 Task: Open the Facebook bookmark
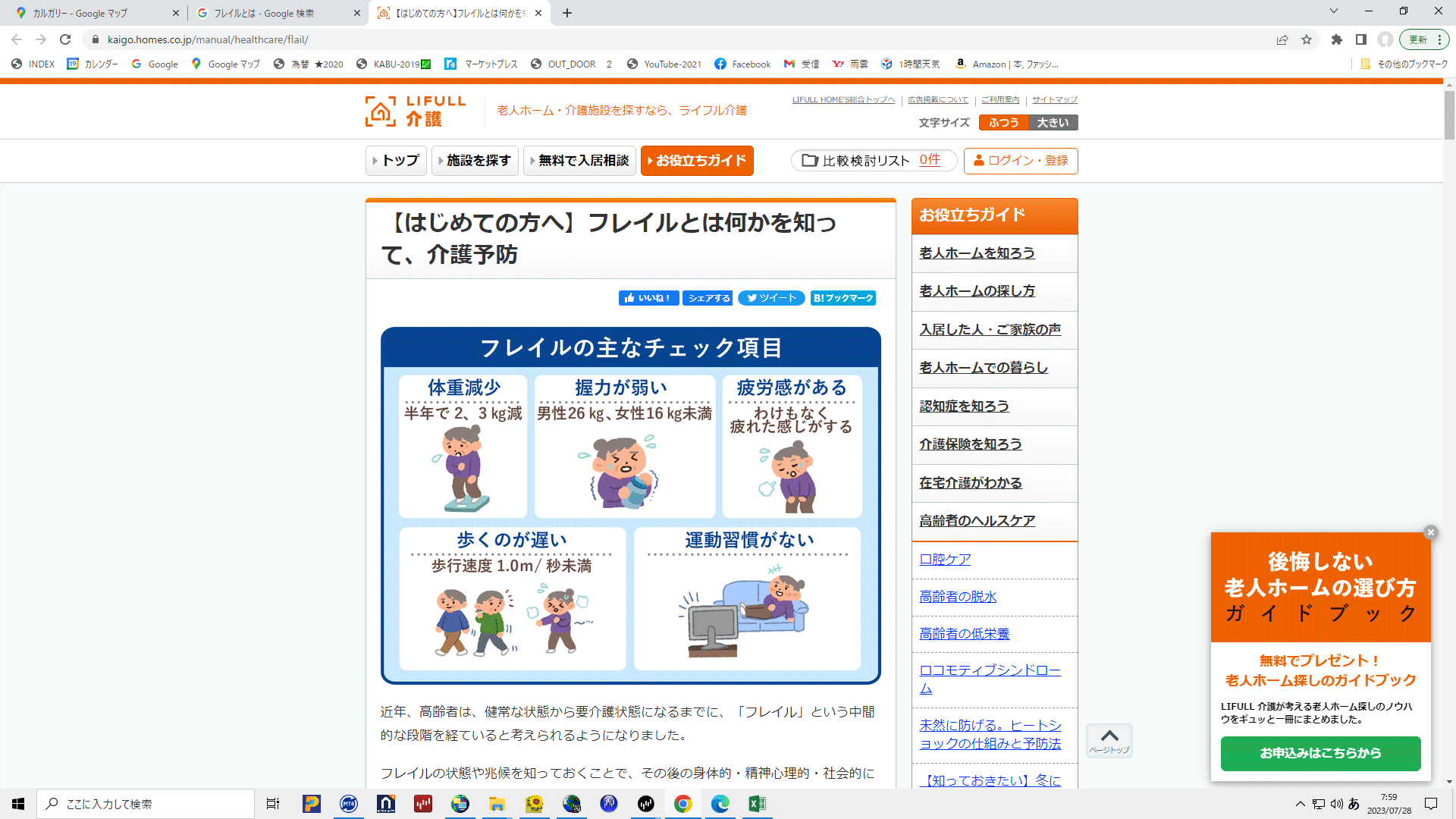(742, 64)
